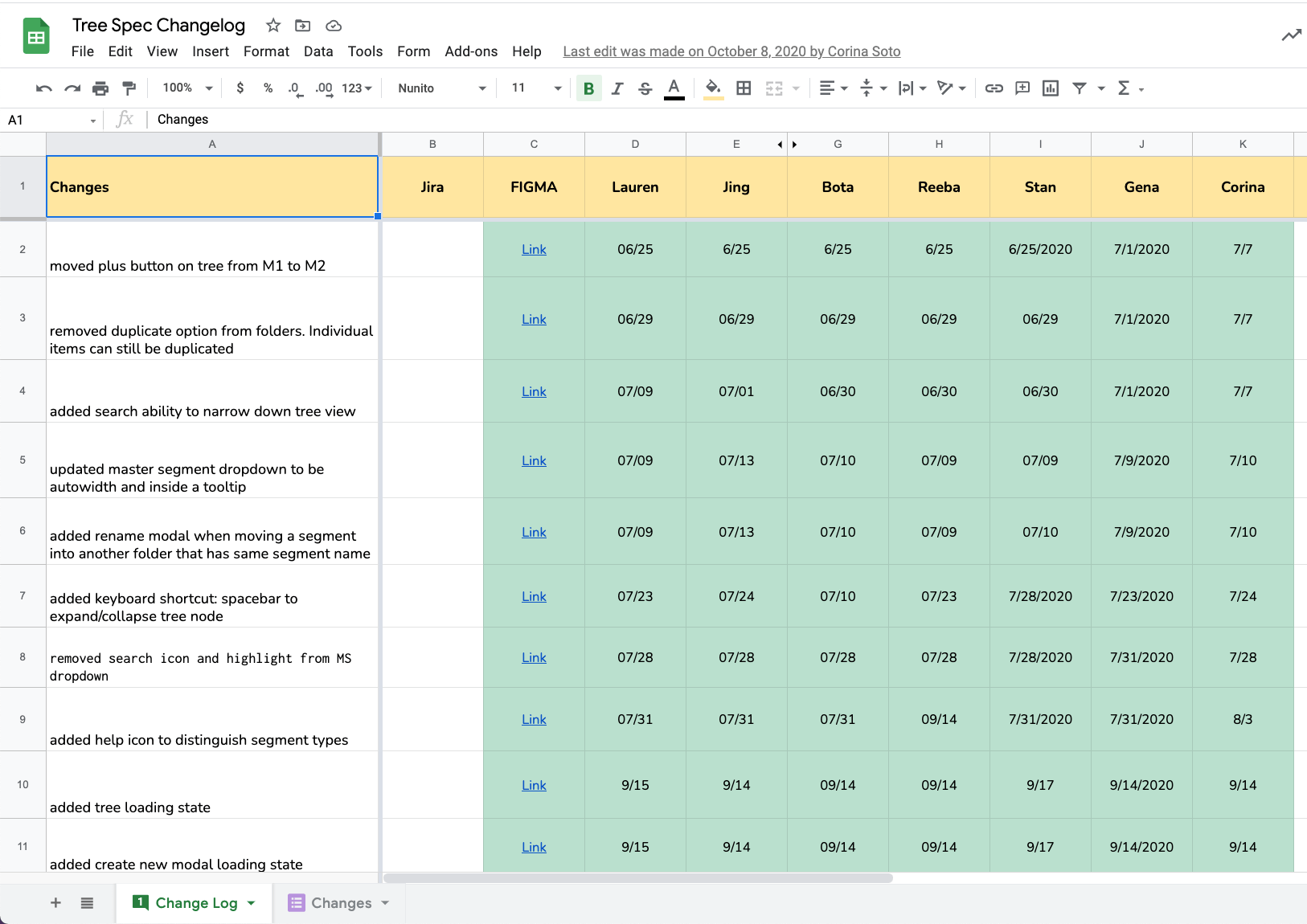
Task: Click the Undo icon in toolbar
Action: click(44, 88)
